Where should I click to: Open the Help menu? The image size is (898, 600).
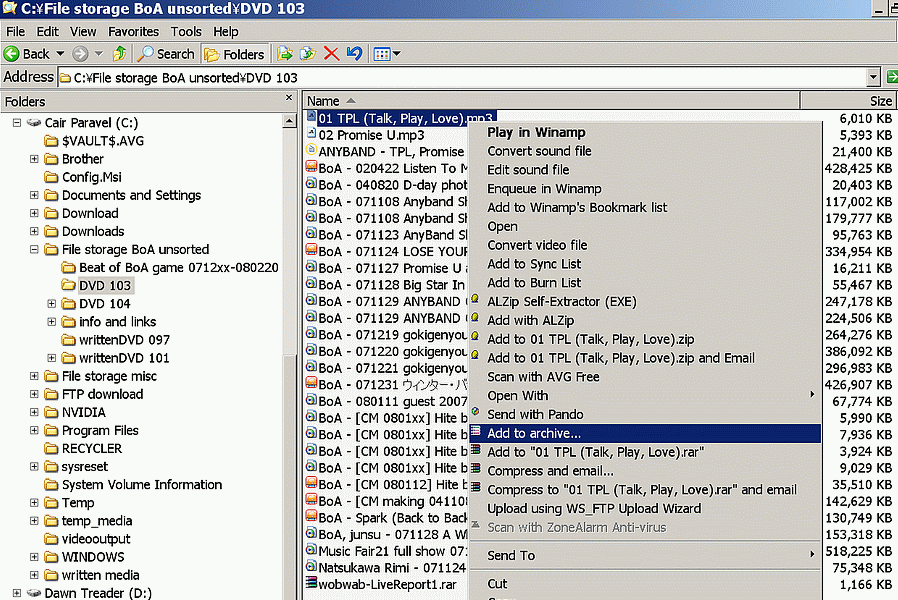226,31
